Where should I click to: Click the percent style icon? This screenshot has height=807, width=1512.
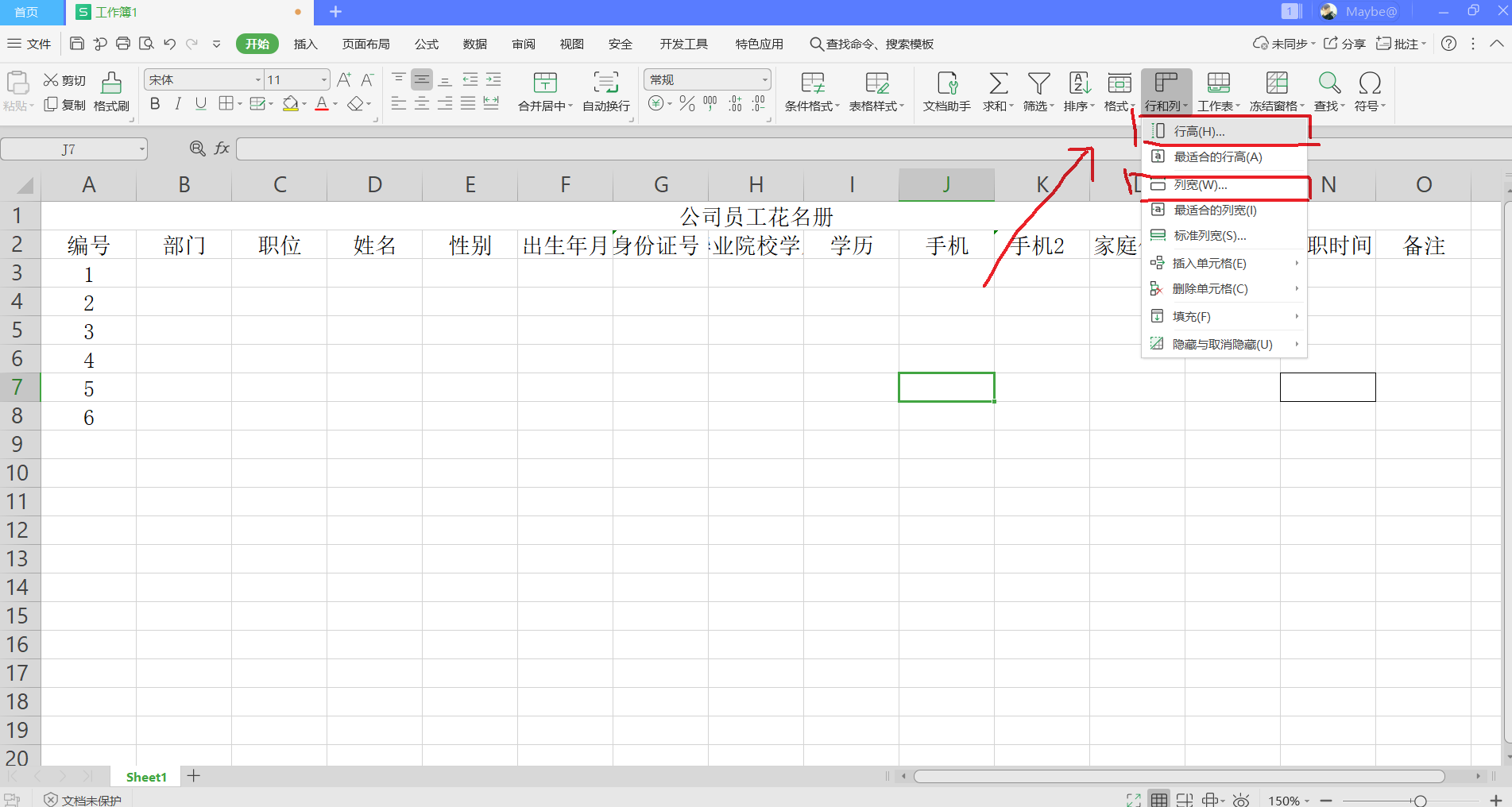[687, 103]
